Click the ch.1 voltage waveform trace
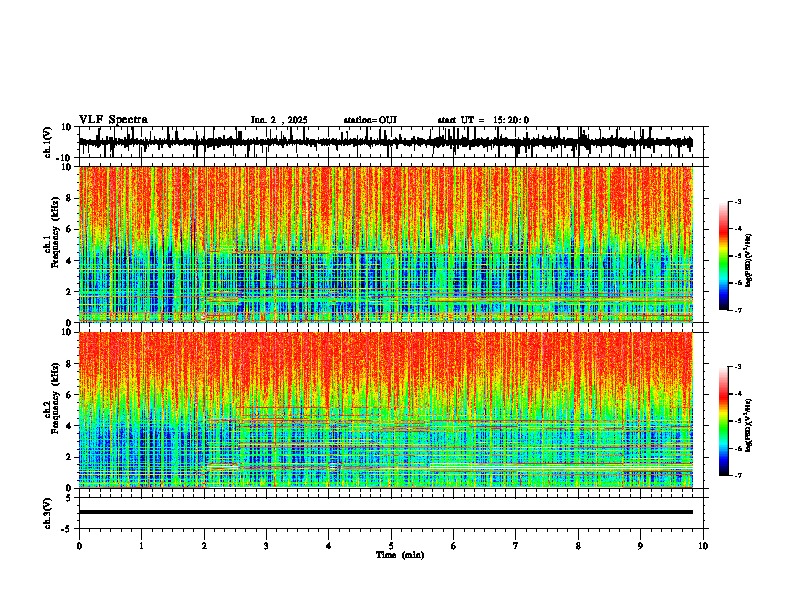Image resolution: width=792 pixels, height=612 pixels. (x=386, y=142)
